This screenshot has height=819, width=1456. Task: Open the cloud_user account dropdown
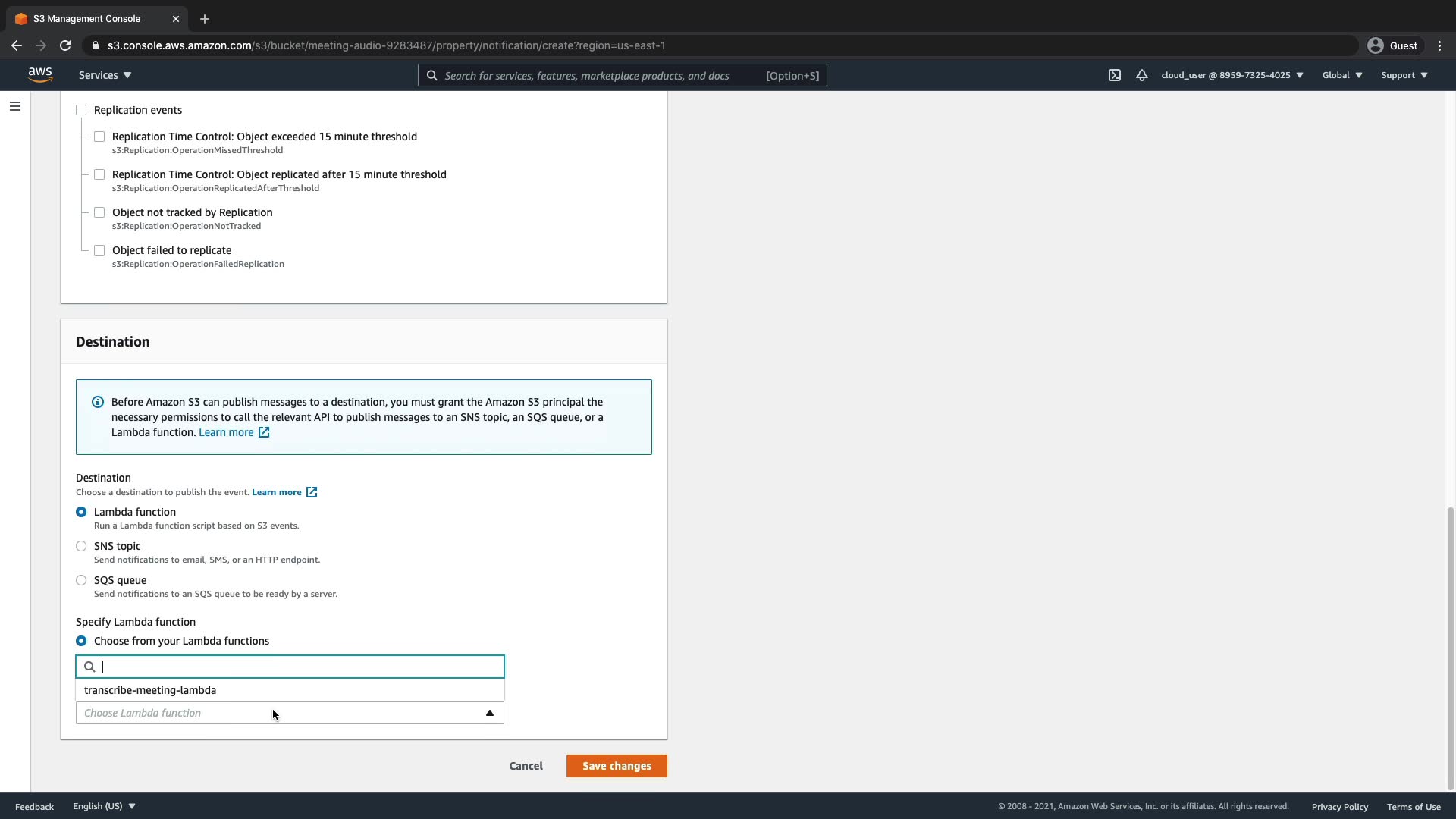tap(1232, 75)
